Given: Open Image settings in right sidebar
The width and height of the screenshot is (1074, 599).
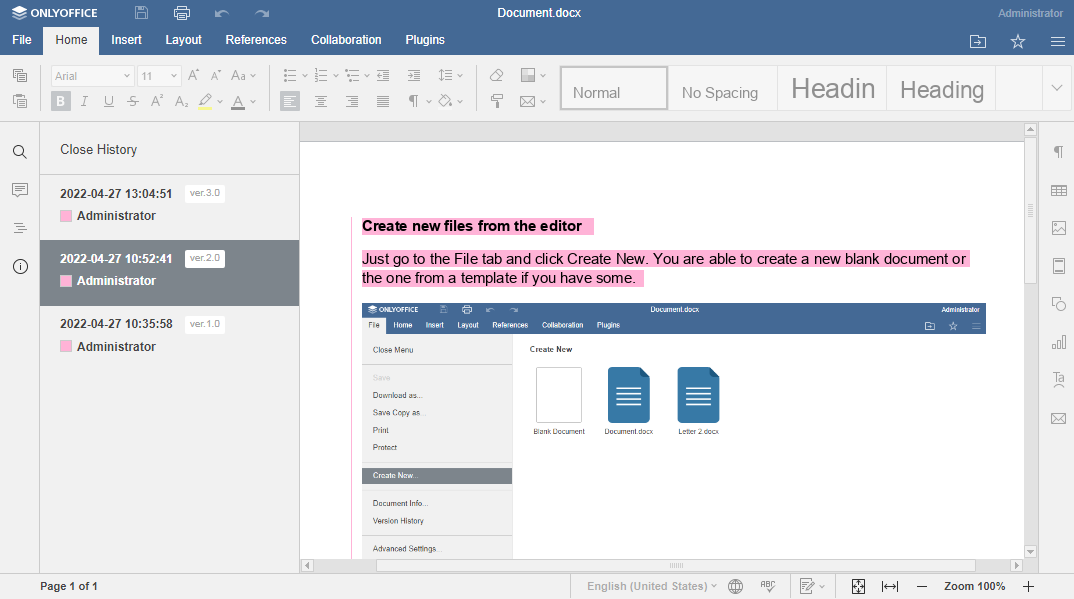Looking at the screenshot, I should pyautogui.click(x=1058, y=228).
